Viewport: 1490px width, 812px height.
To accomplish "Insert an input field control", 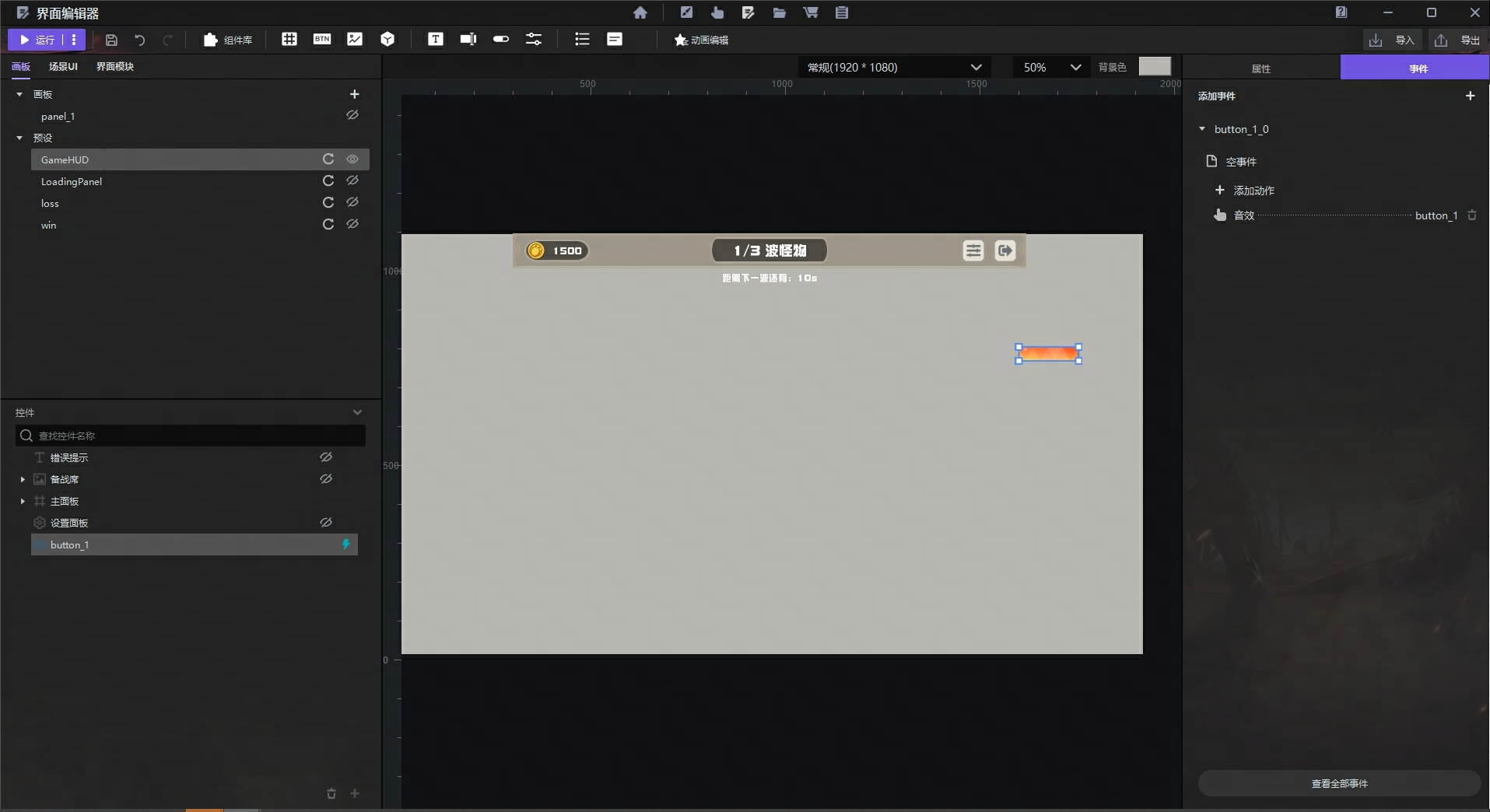I will (x=468, y=39).
